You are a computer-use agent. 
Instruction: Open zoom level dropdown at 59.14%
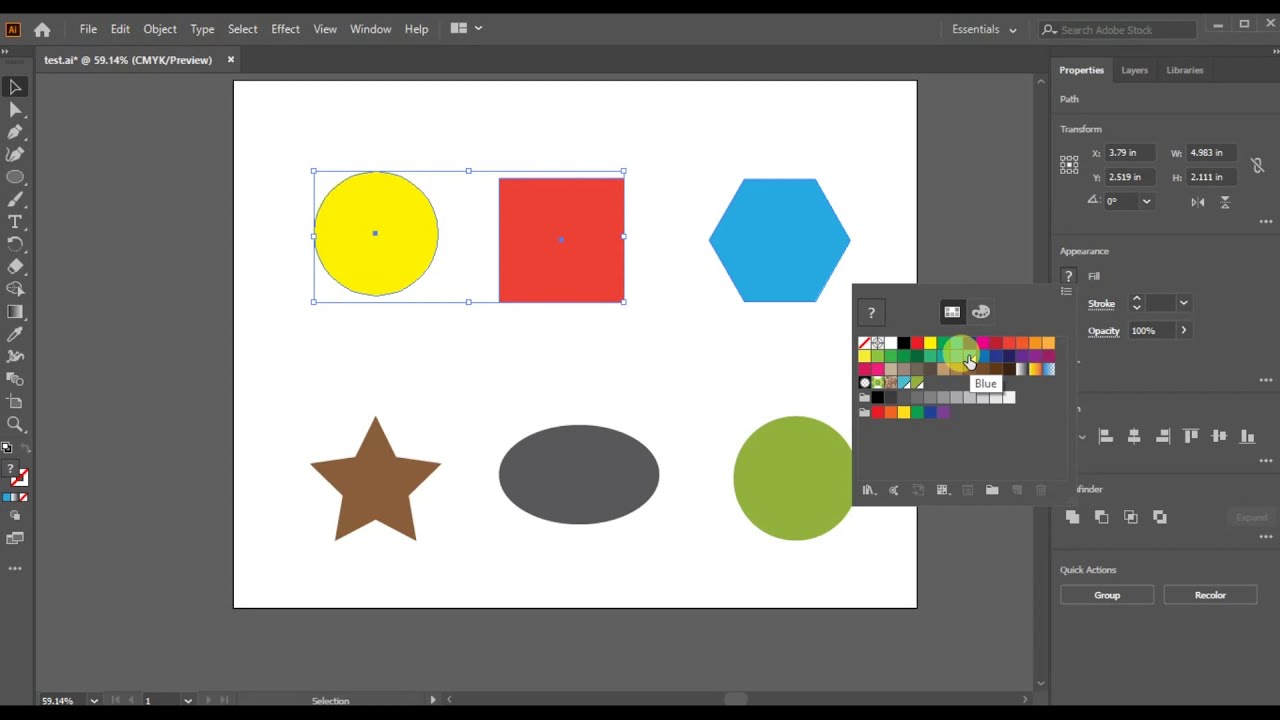tap(94, 701)
